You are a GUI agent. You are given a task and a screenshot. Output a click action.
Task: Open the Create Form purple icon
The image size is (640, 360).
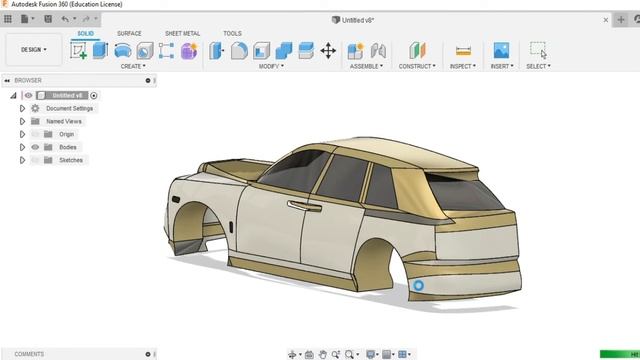click(189, 51)
